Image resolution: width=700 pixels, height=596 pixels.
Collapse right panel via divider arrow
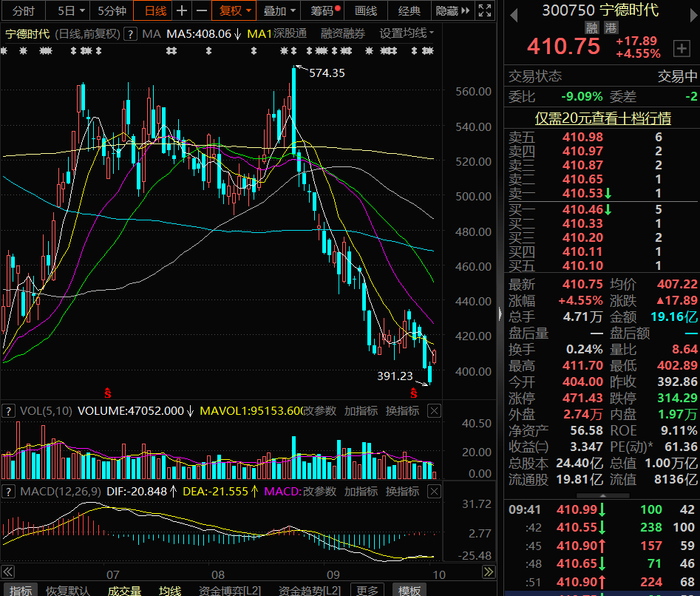[500, 314]
